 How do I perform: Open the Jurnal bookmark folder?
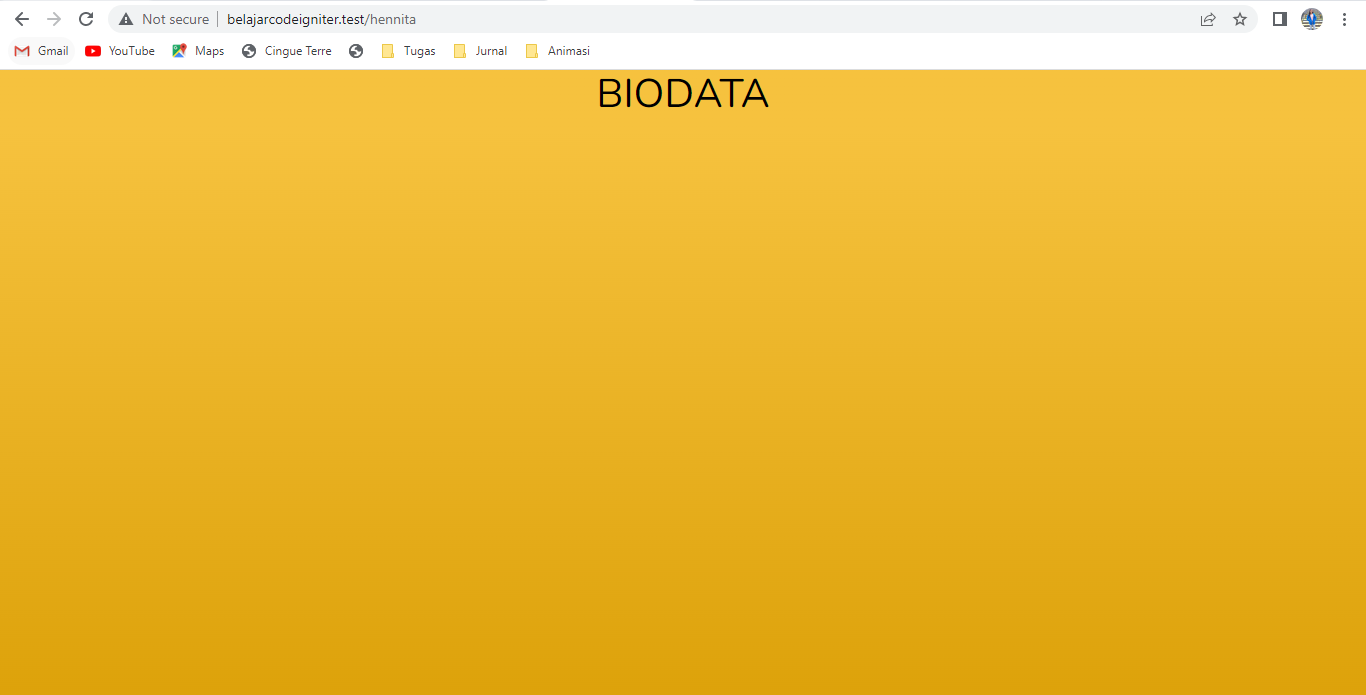pyautogui.click(x=481, y=51)
